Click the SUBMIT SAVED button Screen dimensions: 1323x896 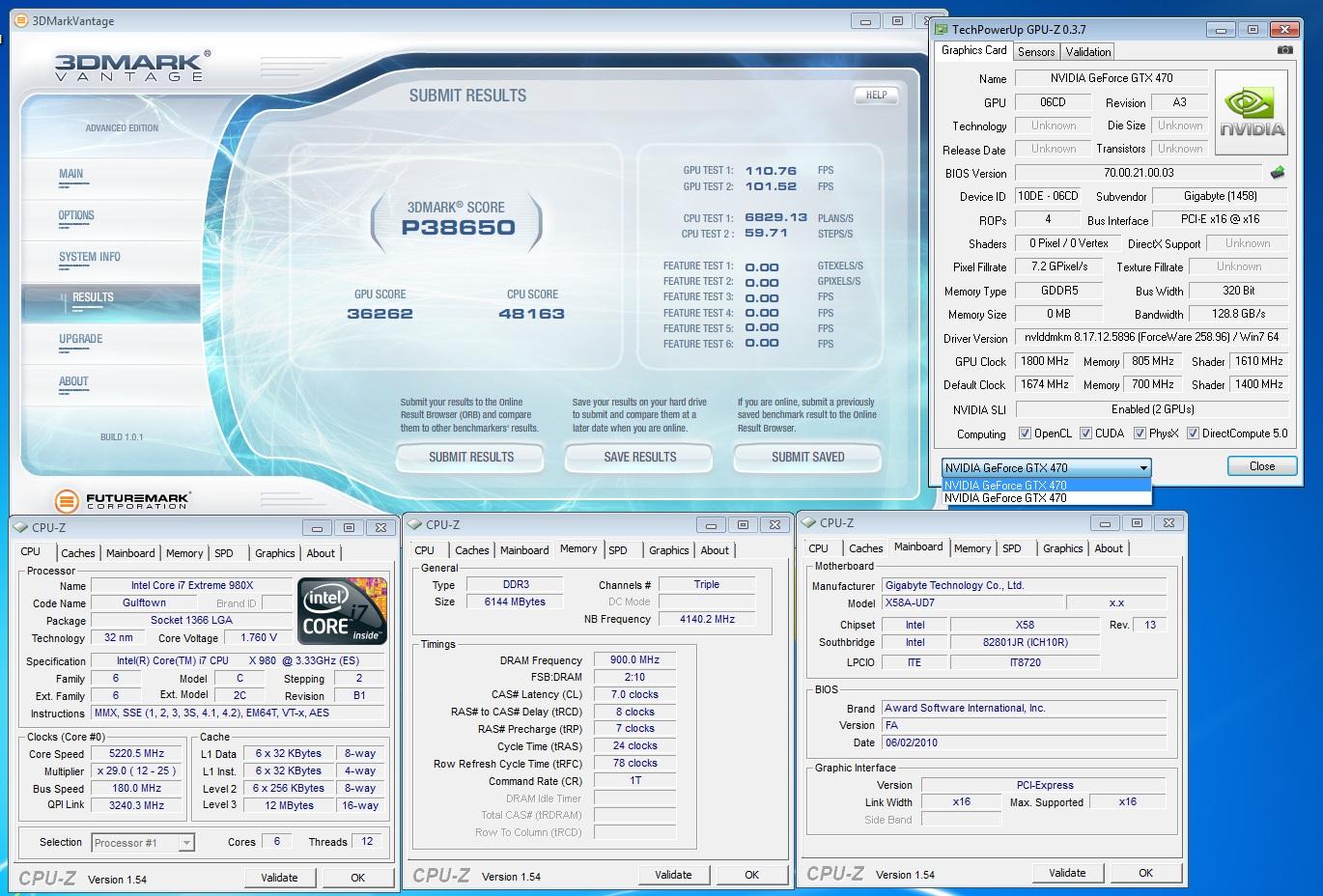coord(808,458)
